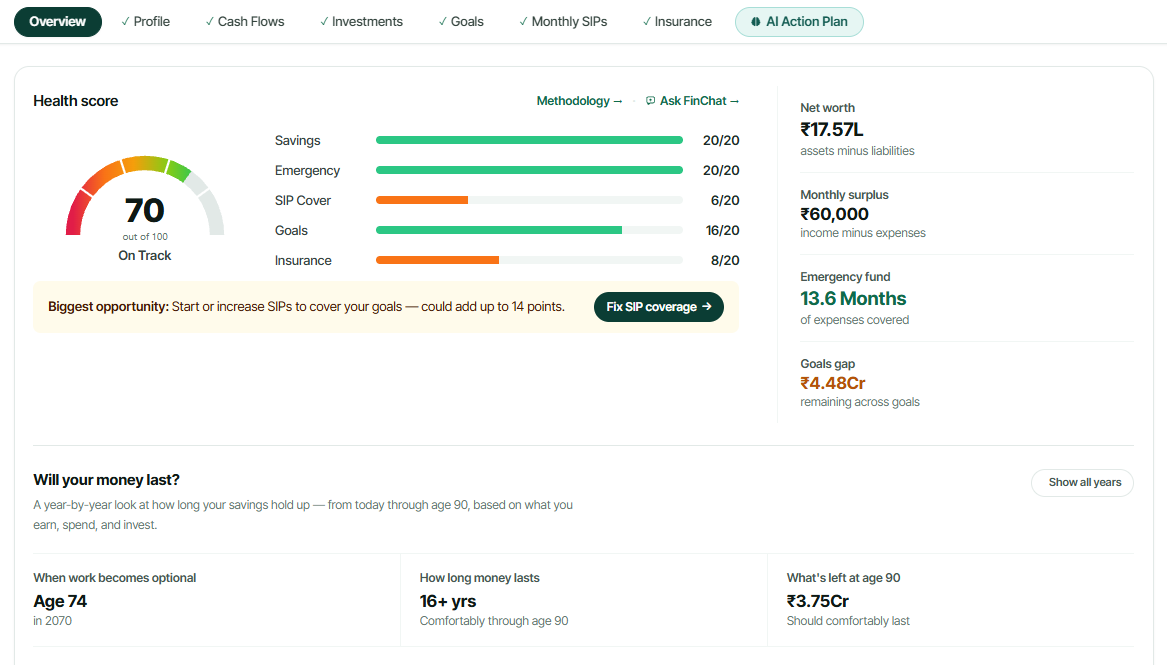Click the Emergency 20/20 score
The height and width of the screenshot is (665, 1167).
721,170
